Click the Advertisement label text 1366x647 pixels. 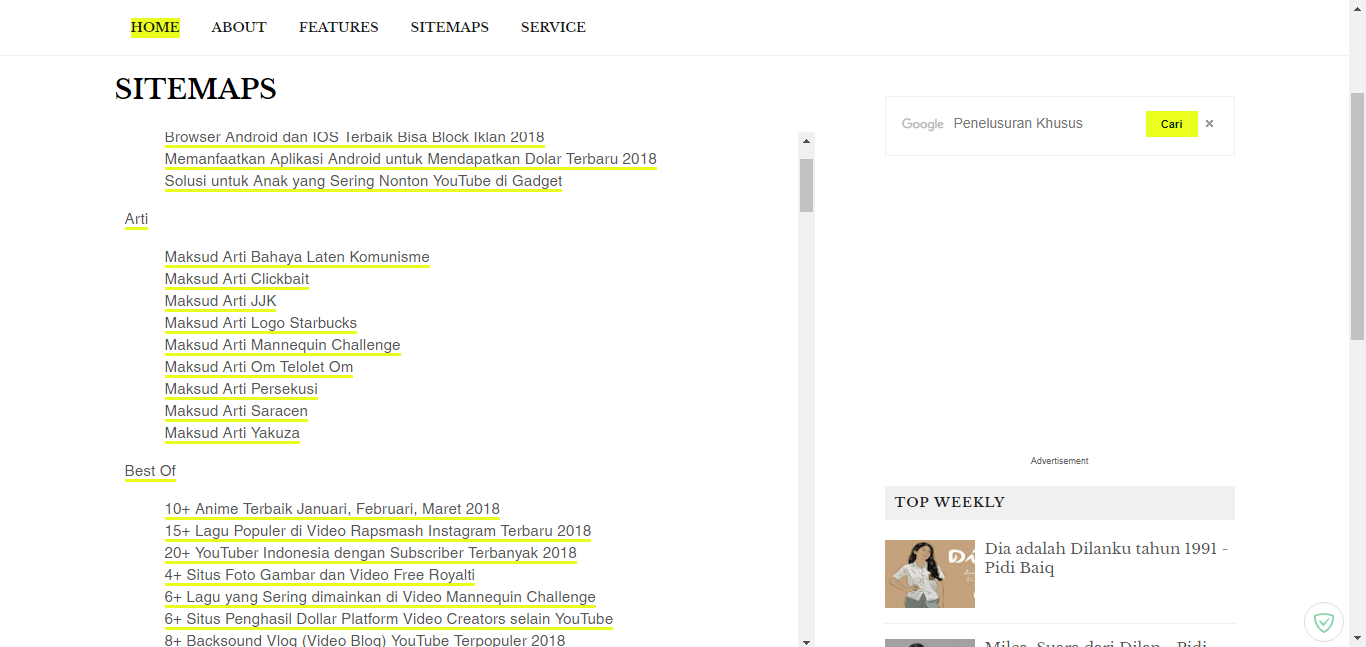(x=1059, y=461)
